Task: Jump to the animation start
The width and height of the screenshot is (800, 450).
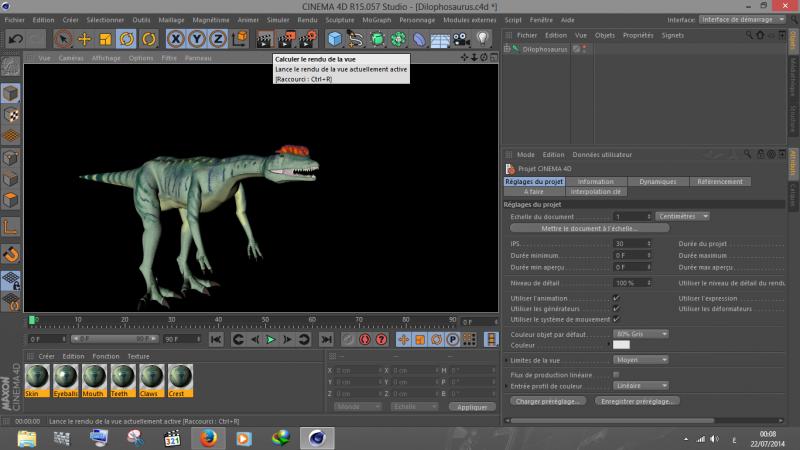Action: (216, 339)
